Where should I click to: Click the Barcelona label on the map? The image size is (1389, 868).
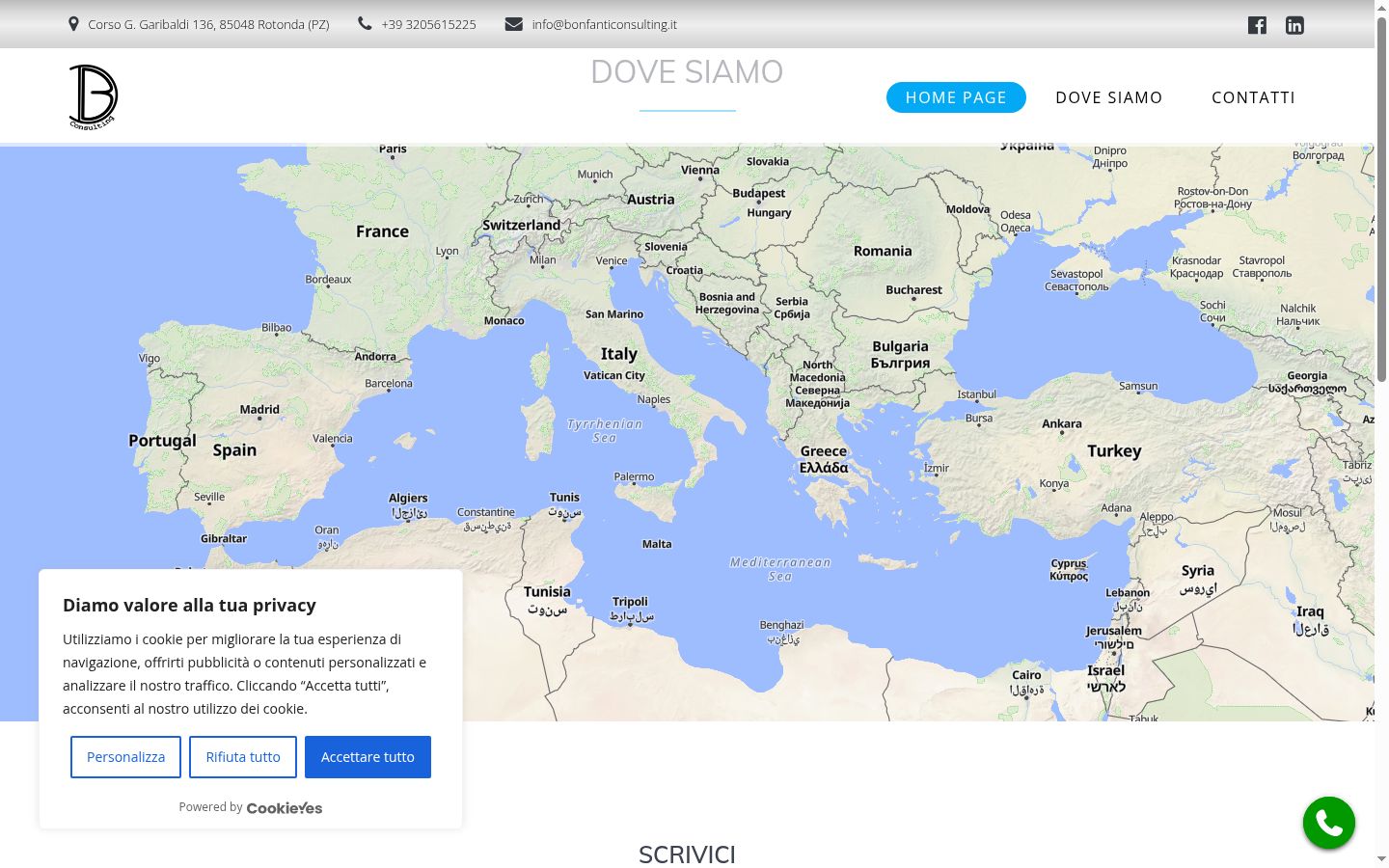(389, 383)
